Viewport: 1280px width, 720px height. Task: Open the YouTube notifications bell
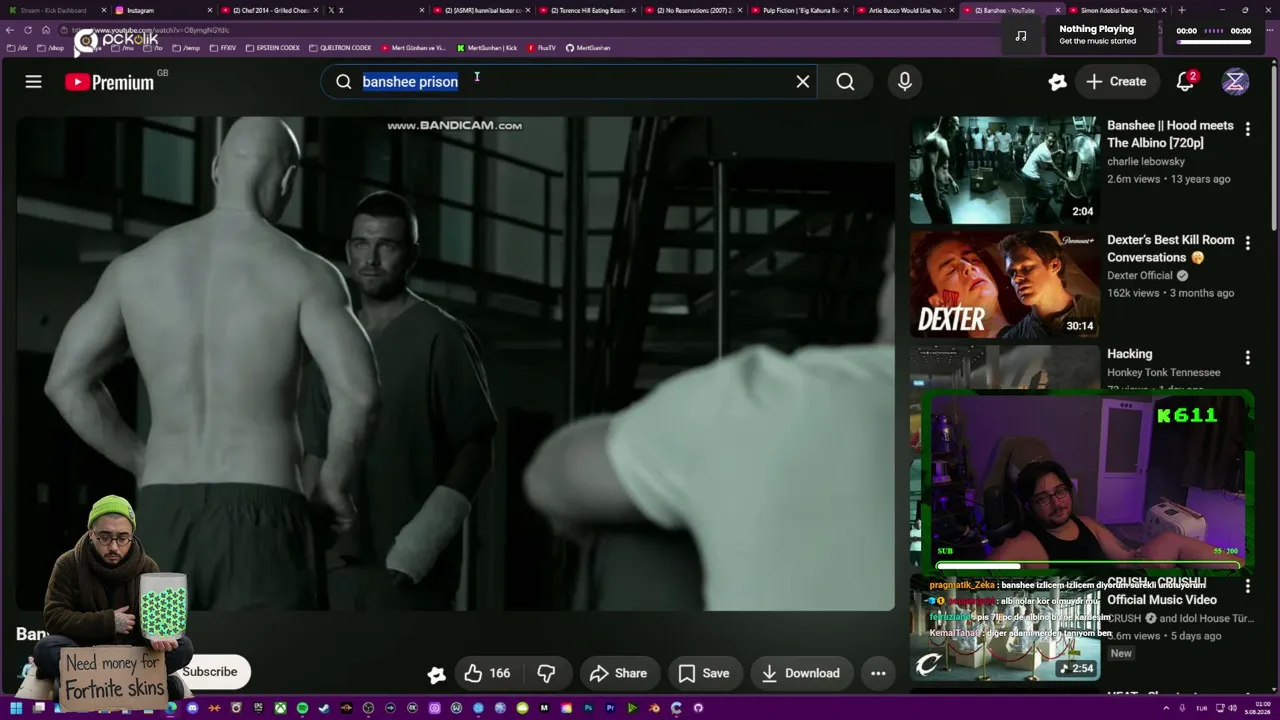tap(1185, 82)
